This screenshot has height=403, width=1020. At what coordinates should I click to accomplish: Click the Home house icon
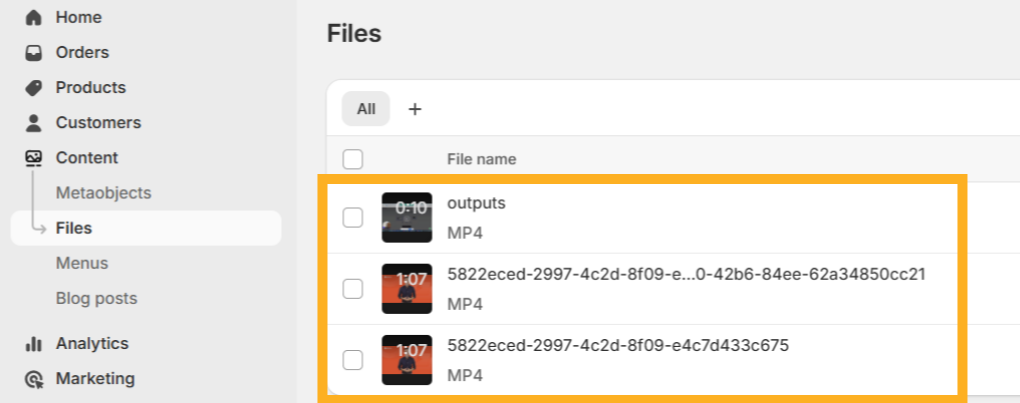point(34,18)
